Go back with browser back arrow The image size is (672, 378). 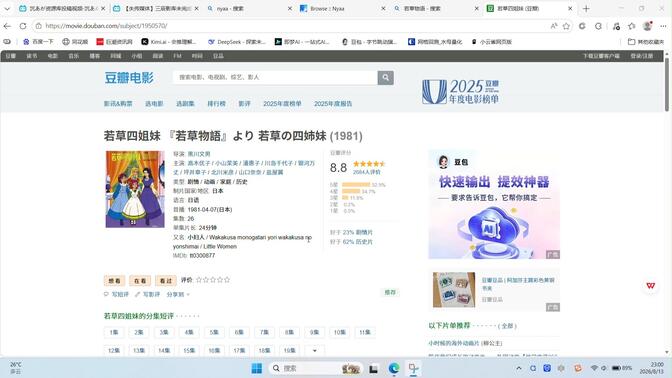[x=7, y=26]
